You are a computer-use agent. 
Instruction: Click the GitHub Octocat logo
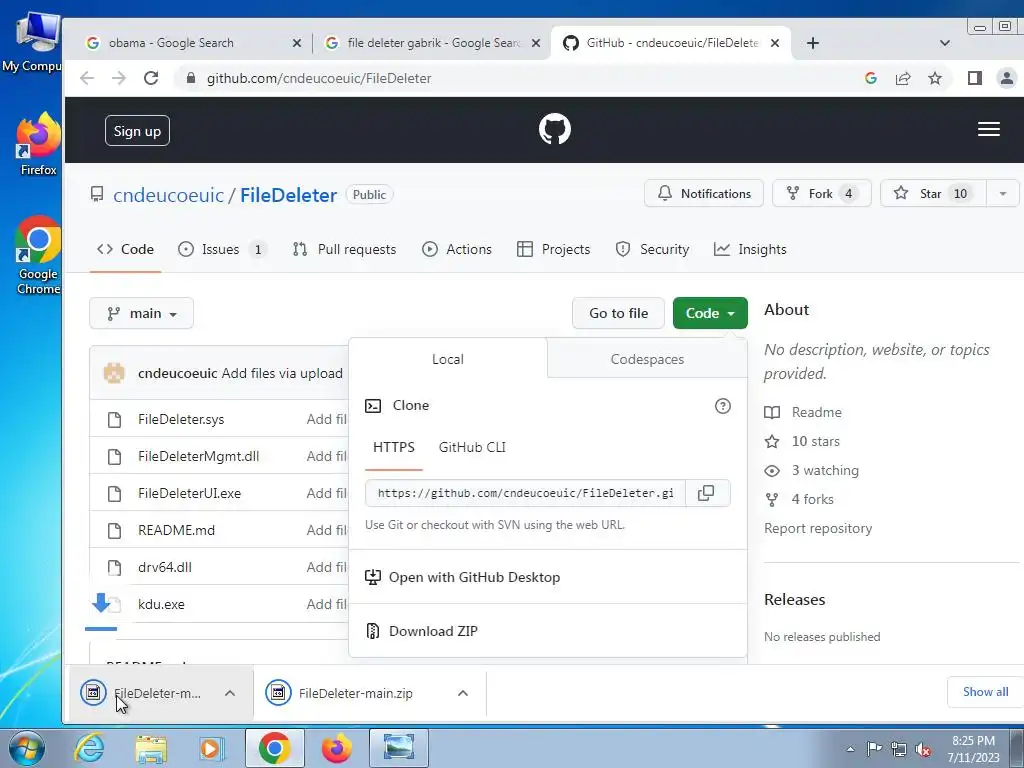tap(554, 129)
